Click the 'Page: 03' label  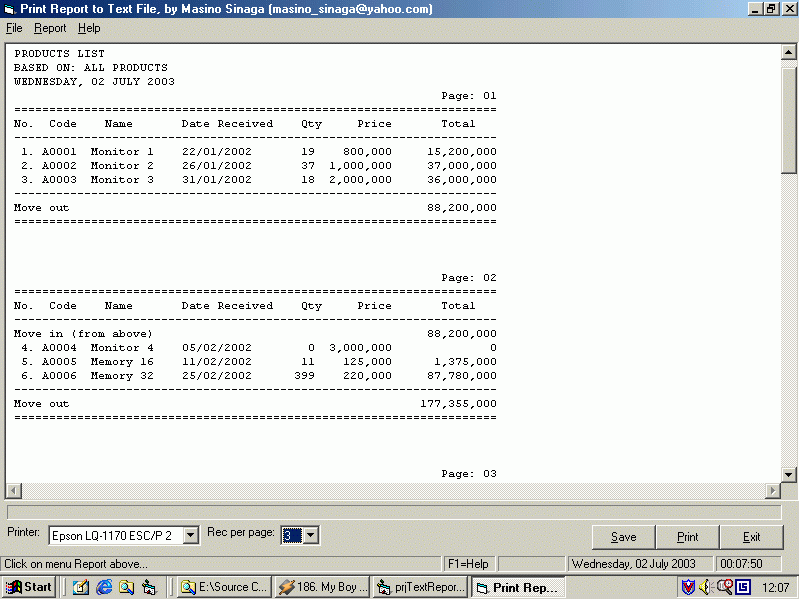469,474
